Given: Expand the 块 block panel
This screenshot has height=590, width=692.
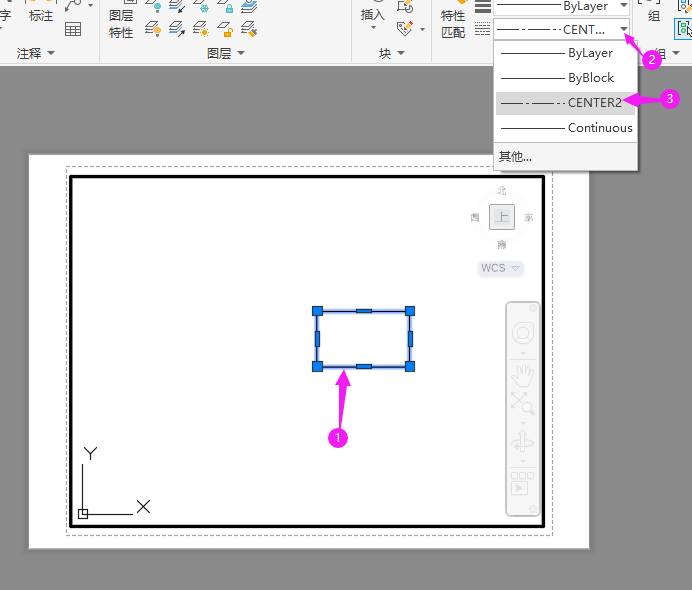Looking at the screenshot, I should [x=391, y=53].
